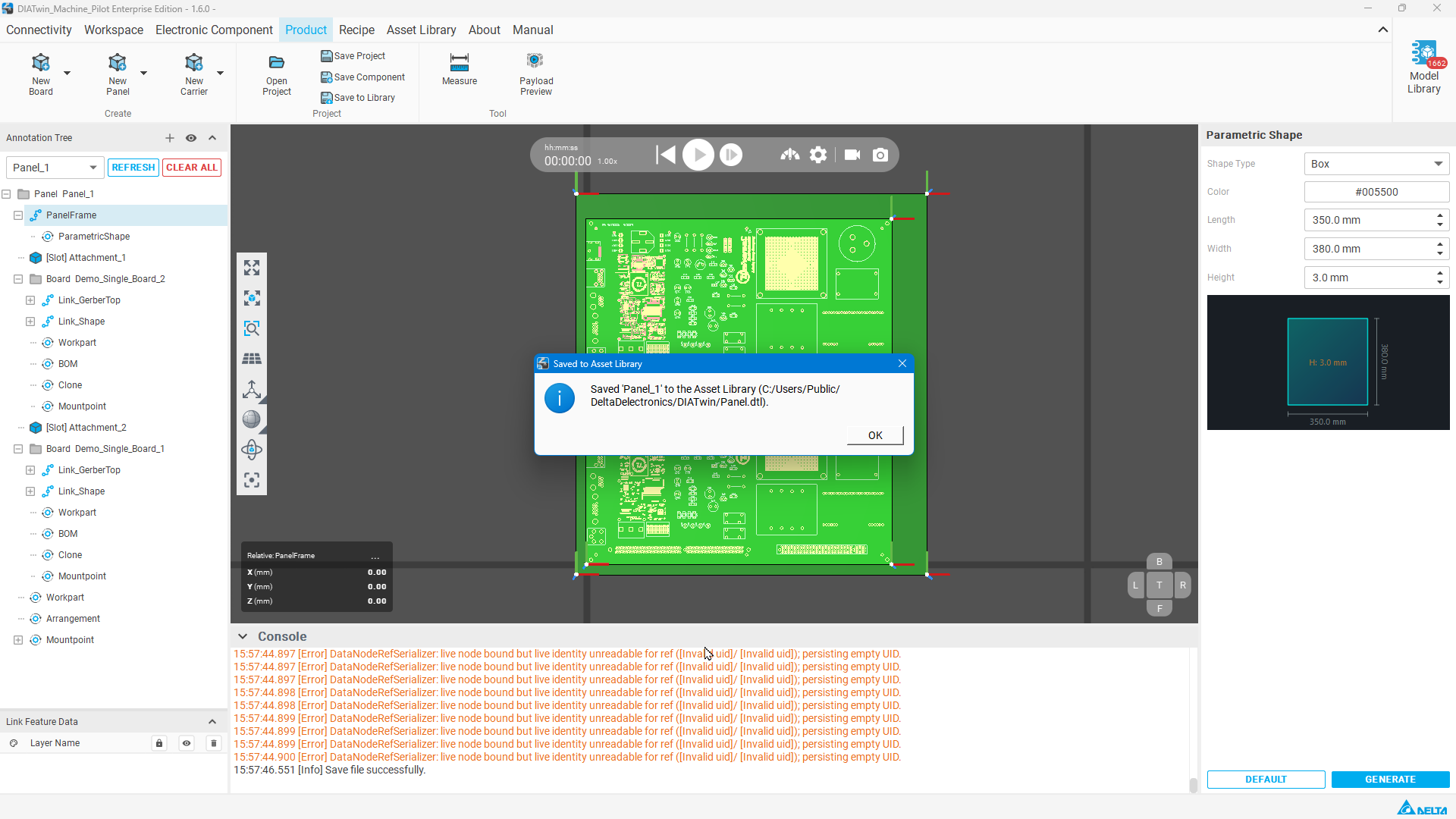Switch to Electronic Component tab
The height and width of the screenshot is (819, 1456).
(x=214, y=30)
